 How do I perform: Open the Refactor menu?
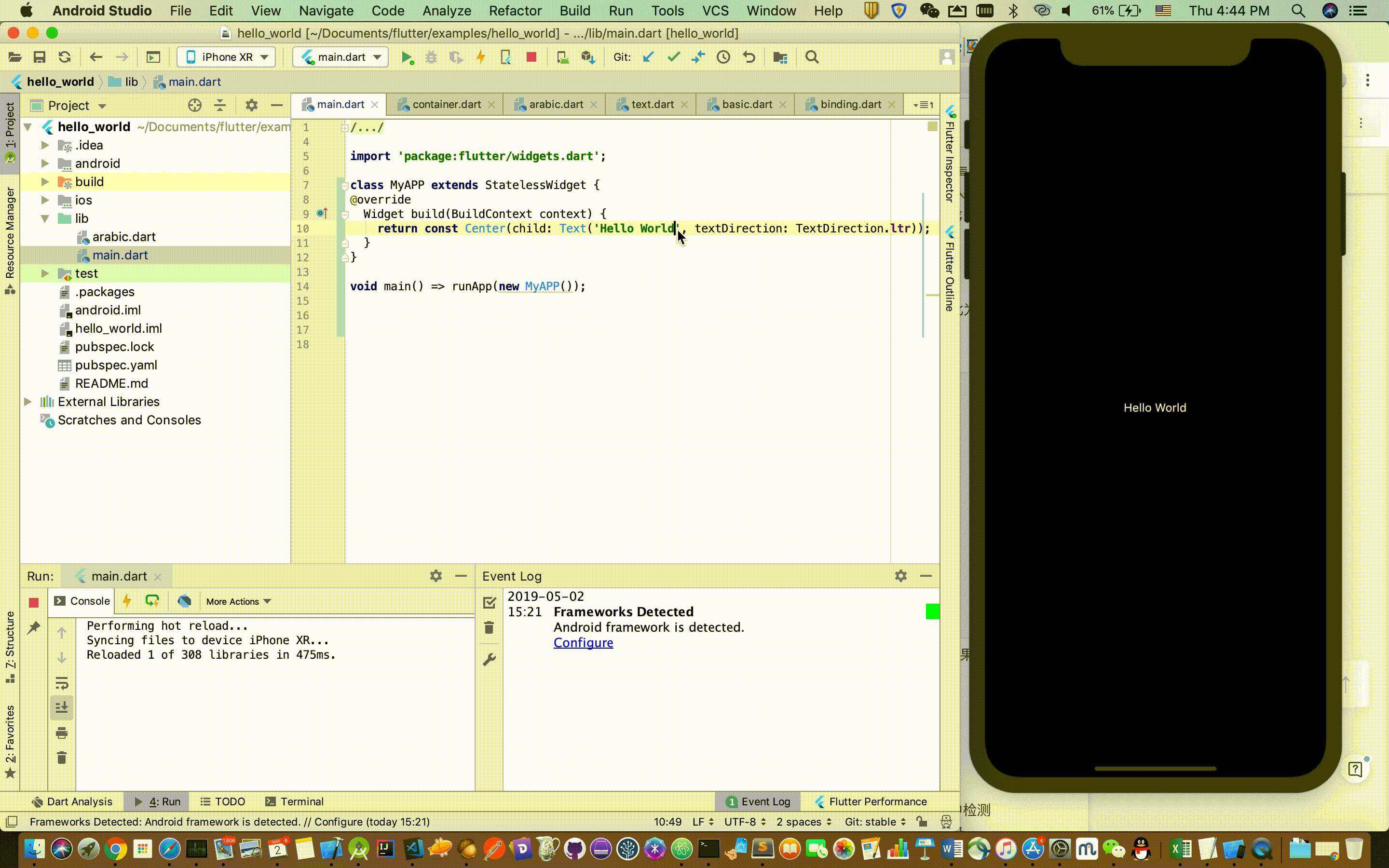click(x=515, y=11)
